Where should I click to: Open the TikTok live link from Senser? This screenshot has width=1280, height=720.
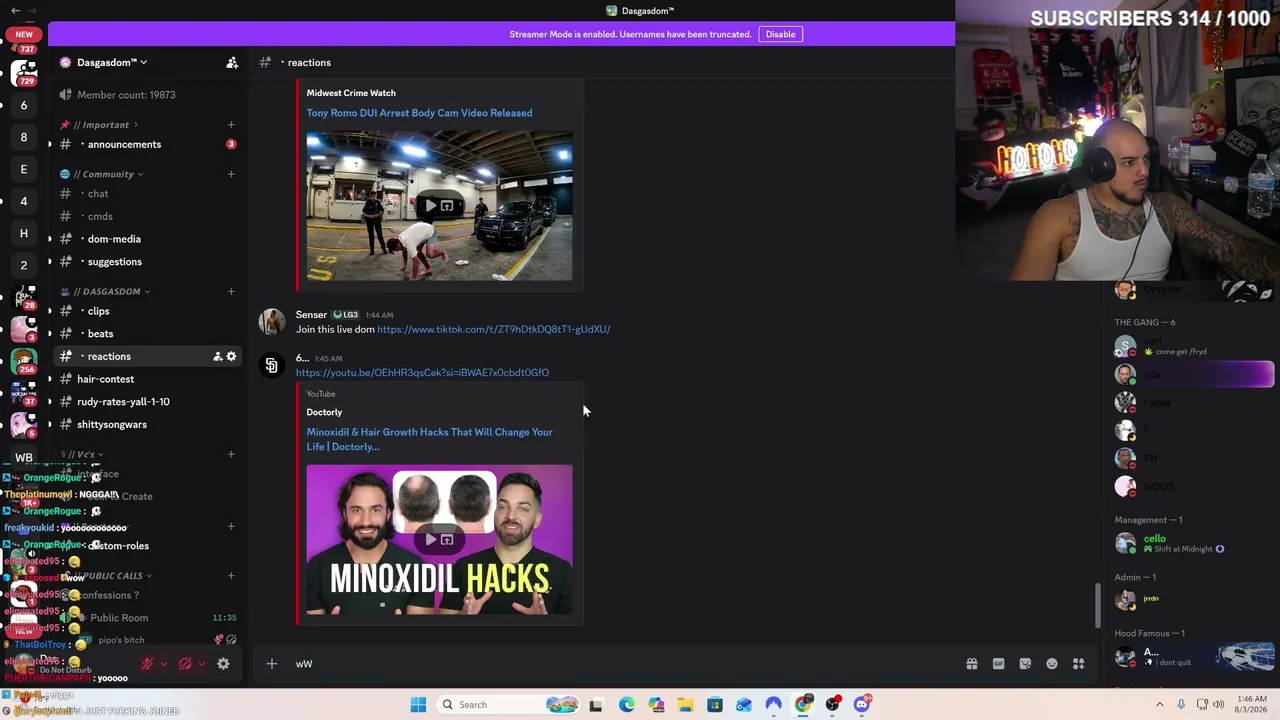pos(493,329)
